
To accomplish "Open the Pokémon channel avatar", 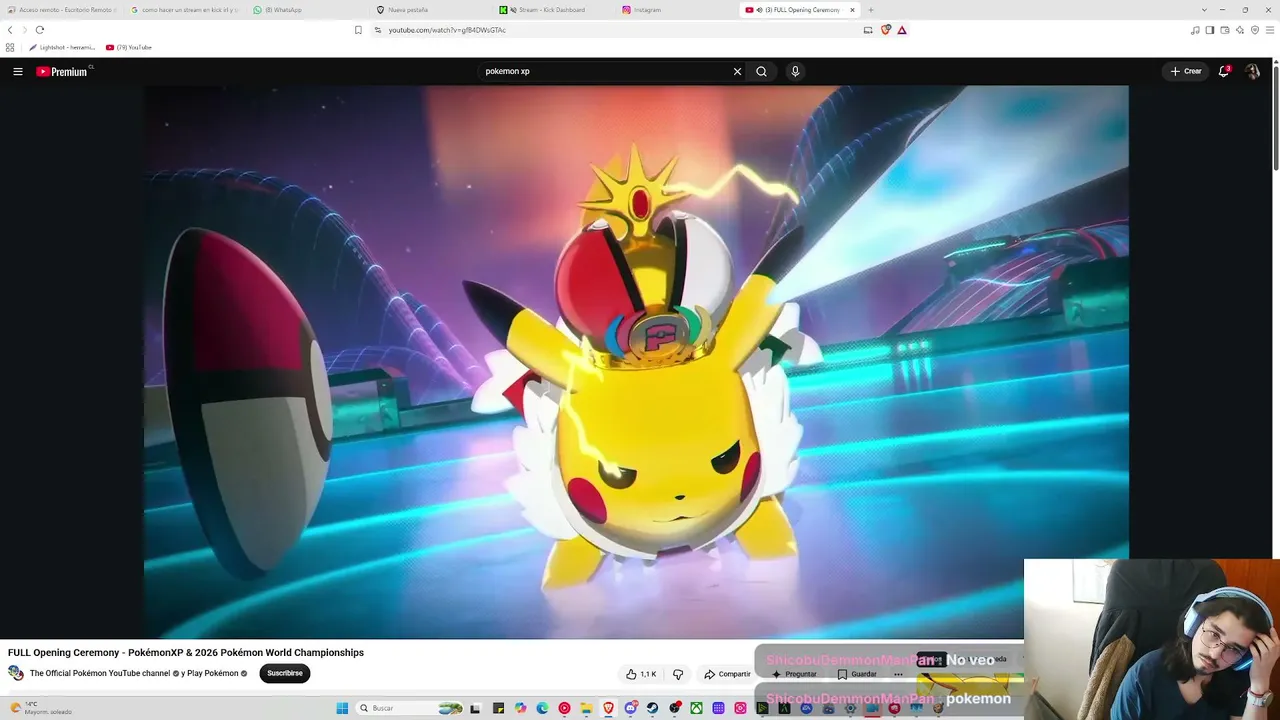I will [x=16, y=673].
